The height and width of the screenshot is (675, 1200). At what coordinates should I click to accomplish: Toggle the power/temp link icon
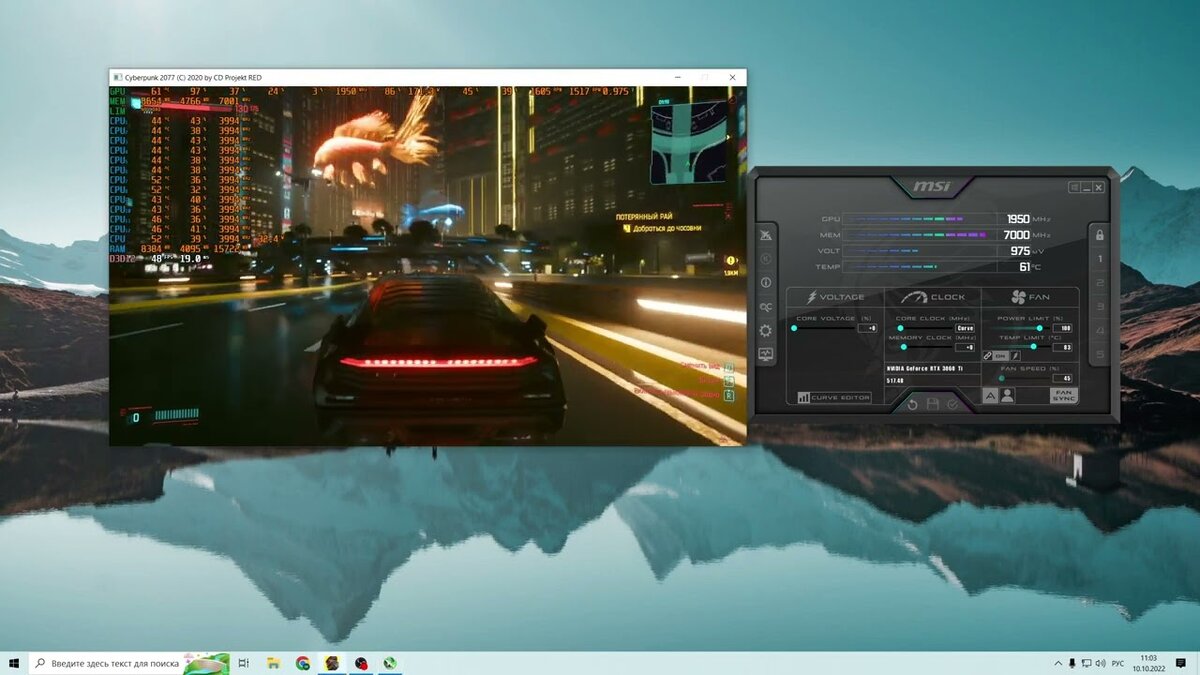(987, 356)
